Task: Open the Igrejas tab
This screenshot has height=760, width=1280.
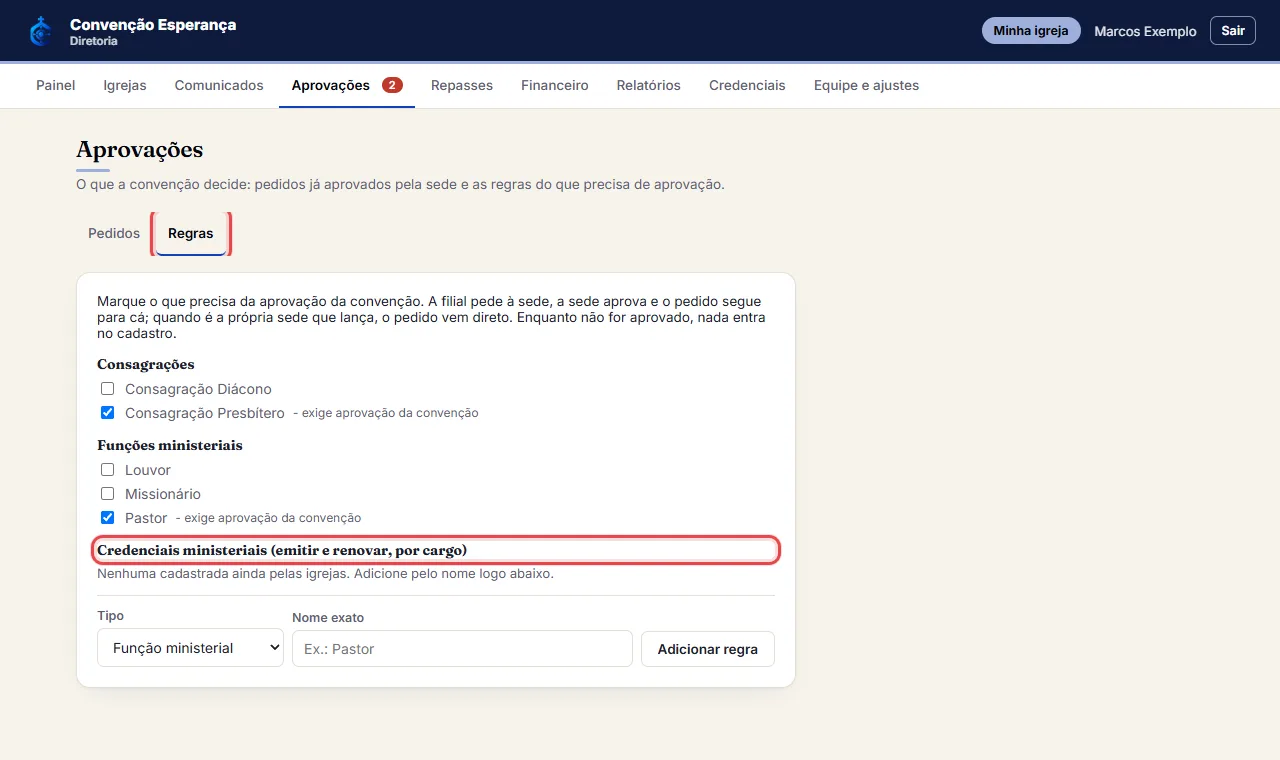Action: [x=125, y=85]
